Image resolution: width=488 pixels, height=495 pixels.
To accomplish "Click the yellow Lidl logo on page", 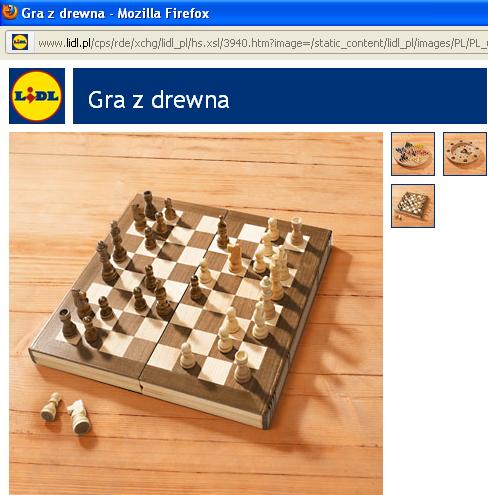I will point(37,96).
